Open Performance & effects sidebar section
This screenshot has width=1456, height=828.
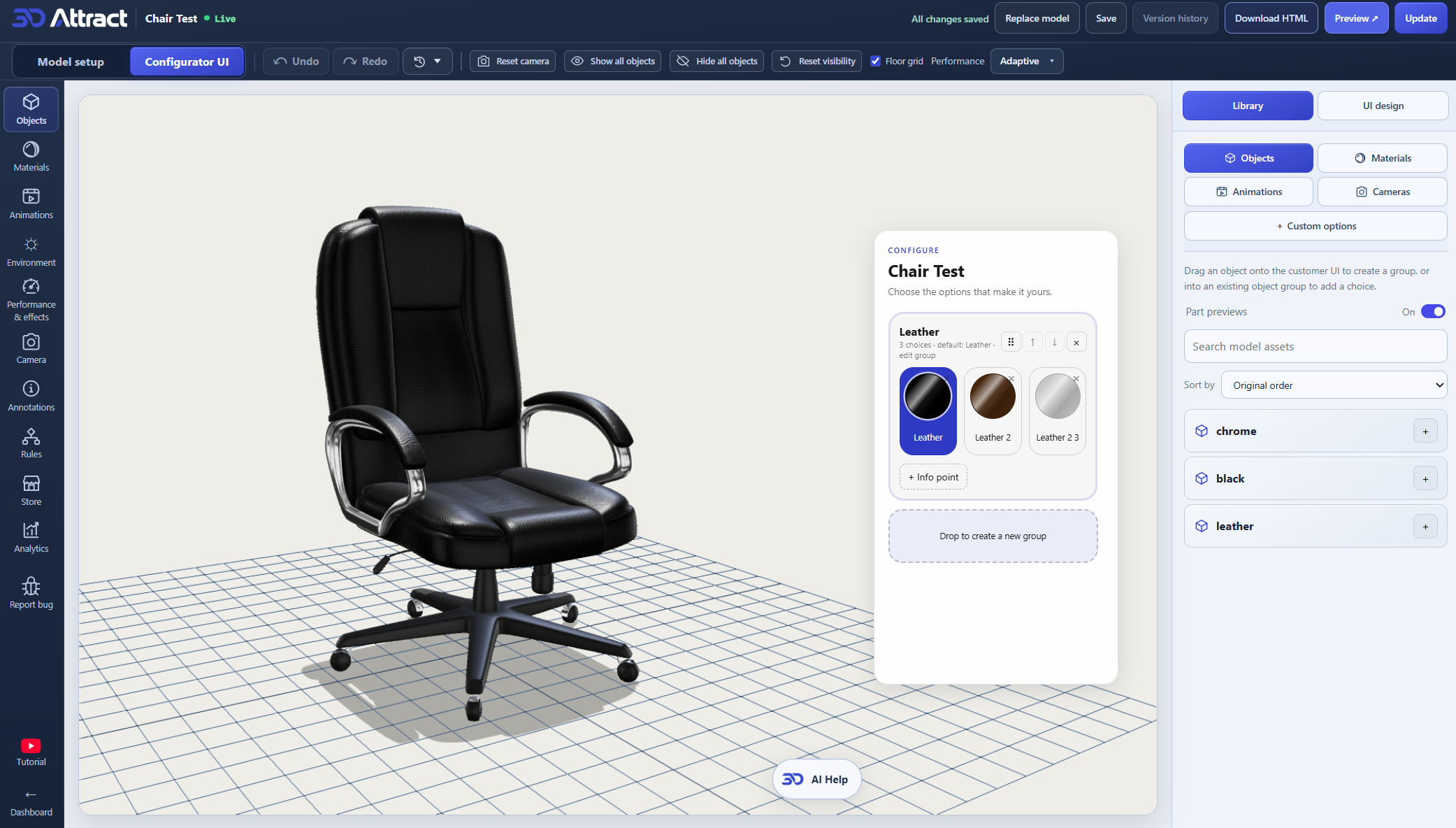(x=31, y=300)
